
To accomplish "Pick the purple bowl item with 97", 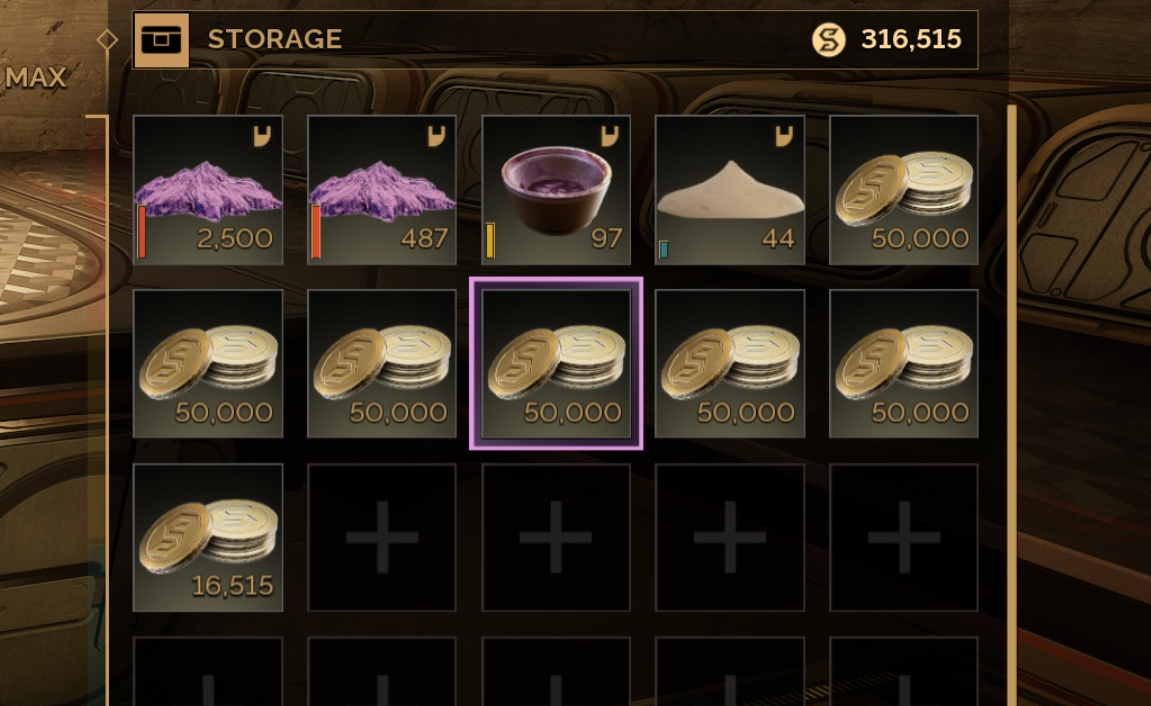I will [556, 189].
